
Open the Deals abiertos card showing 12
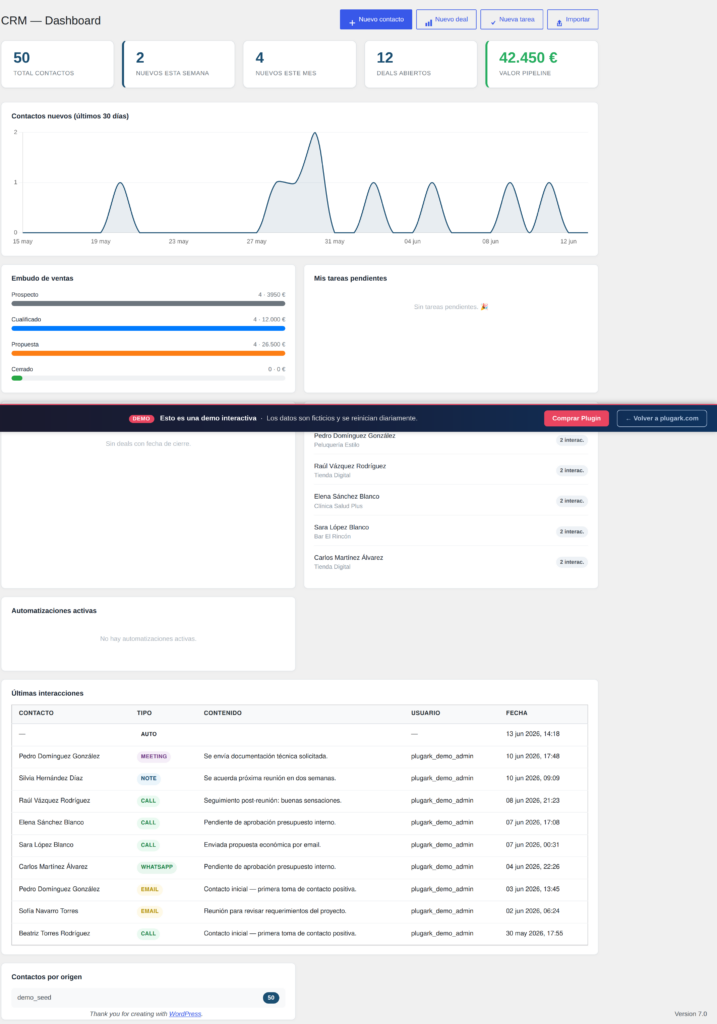421,64
